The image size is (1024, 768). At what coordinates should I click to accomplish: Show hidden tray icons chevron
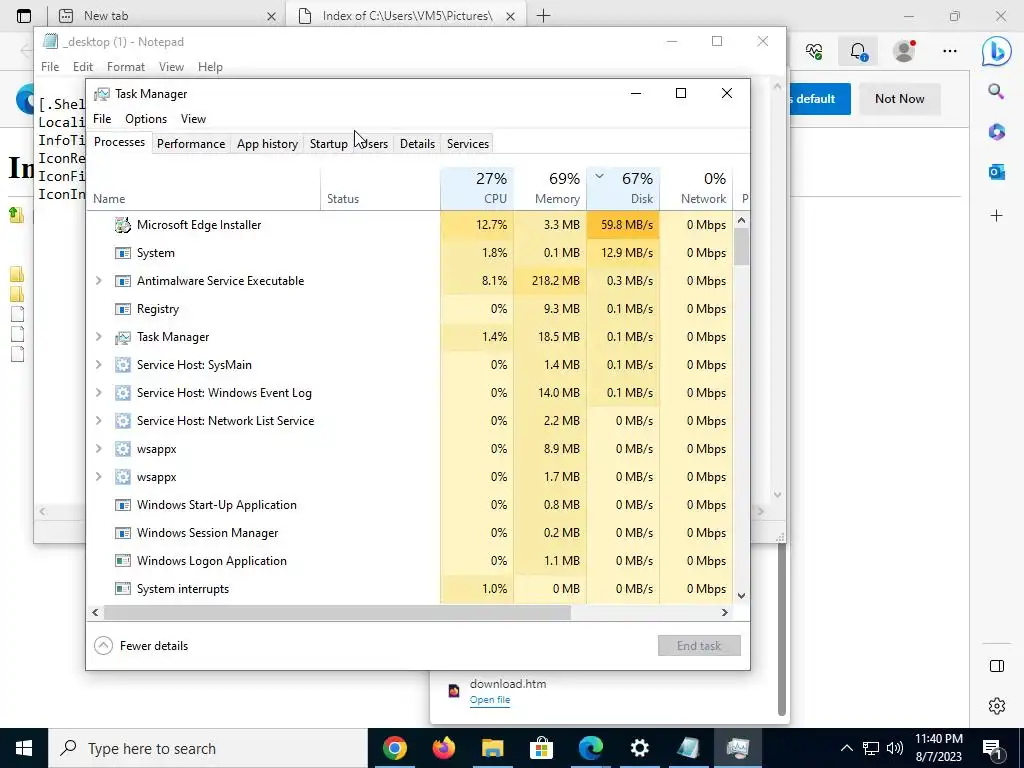pos(846,748)
